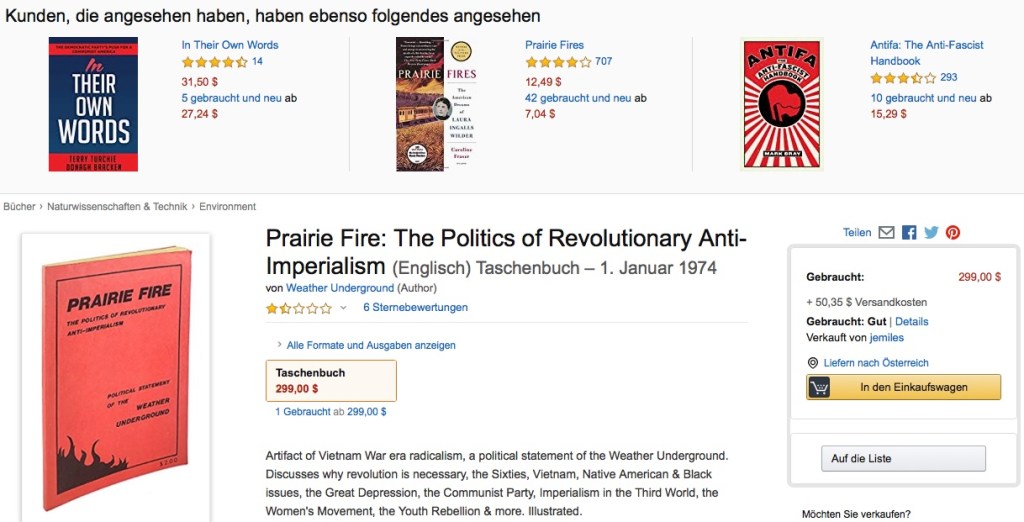Screen dimensions: 1024x522
Task: Open the In Their Own Words cover
Action: tap(93, 105)
